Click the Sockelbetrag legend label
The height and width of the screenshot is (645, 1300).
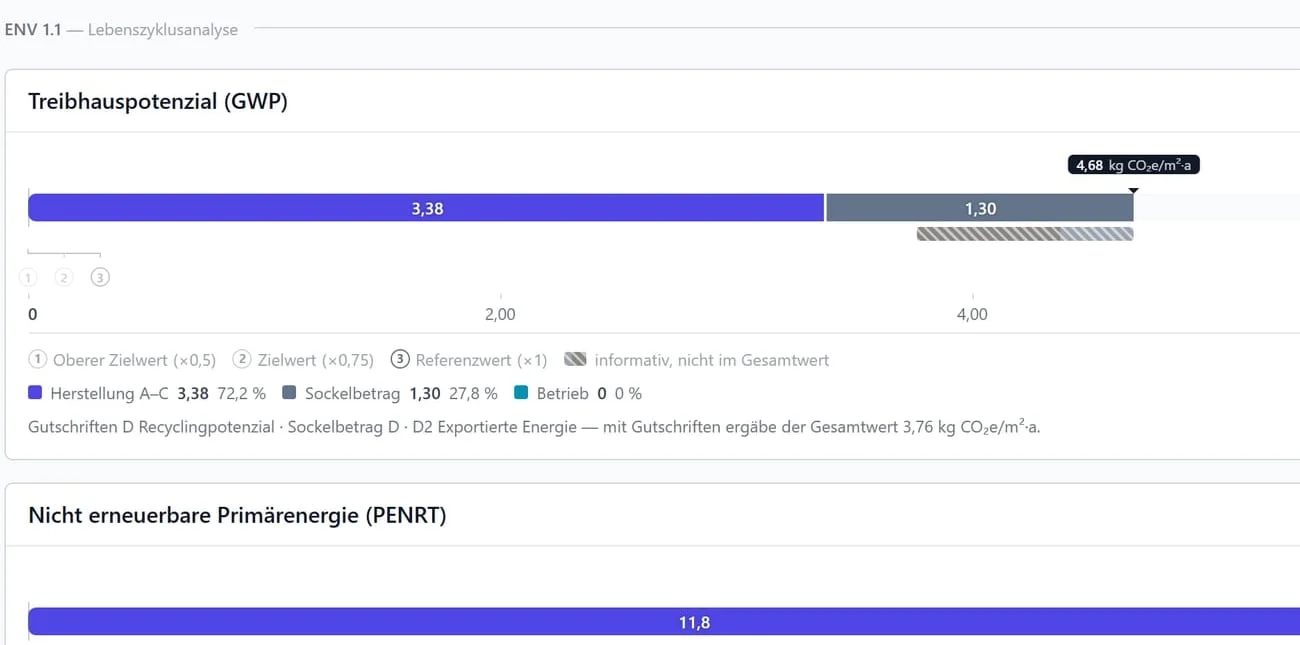pyautogui.click(x=353, y=393)
